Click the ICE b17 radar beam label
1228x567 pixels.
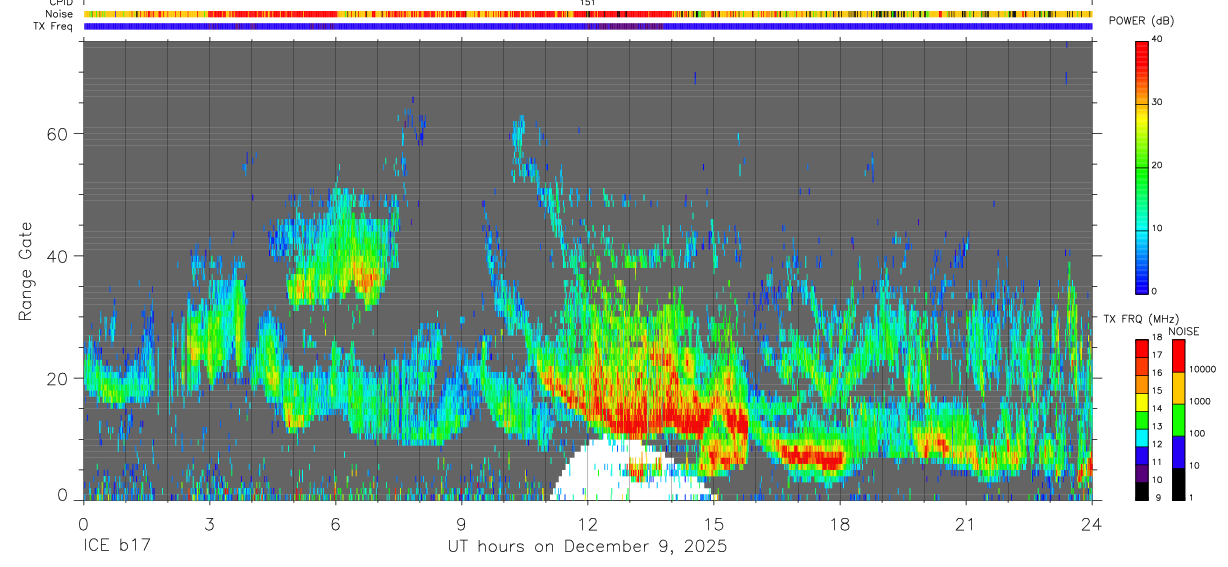point(117,547)
